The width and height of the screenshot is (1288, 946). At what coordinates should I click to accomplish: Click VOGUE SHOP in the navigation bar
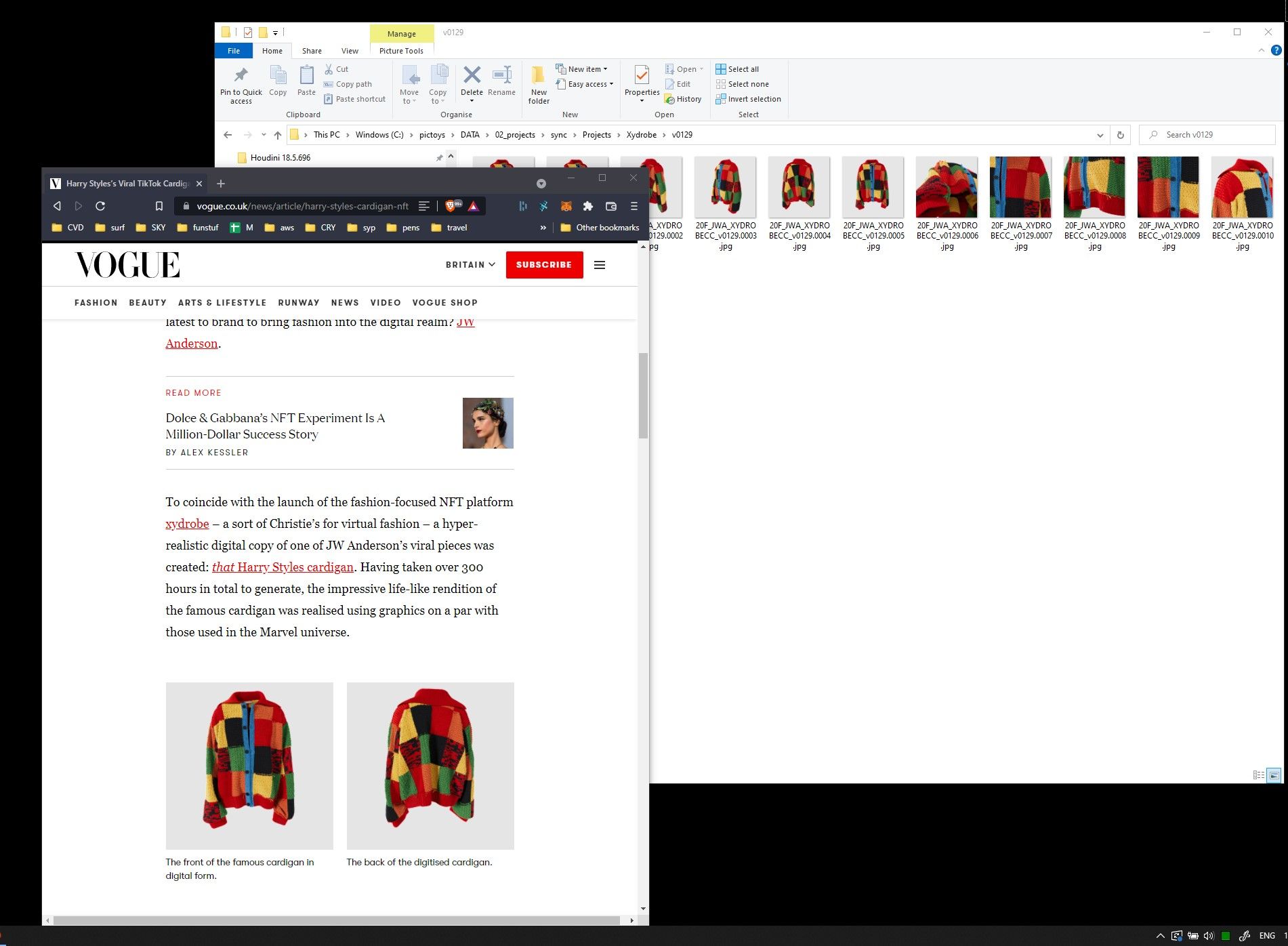pos(445,303)
